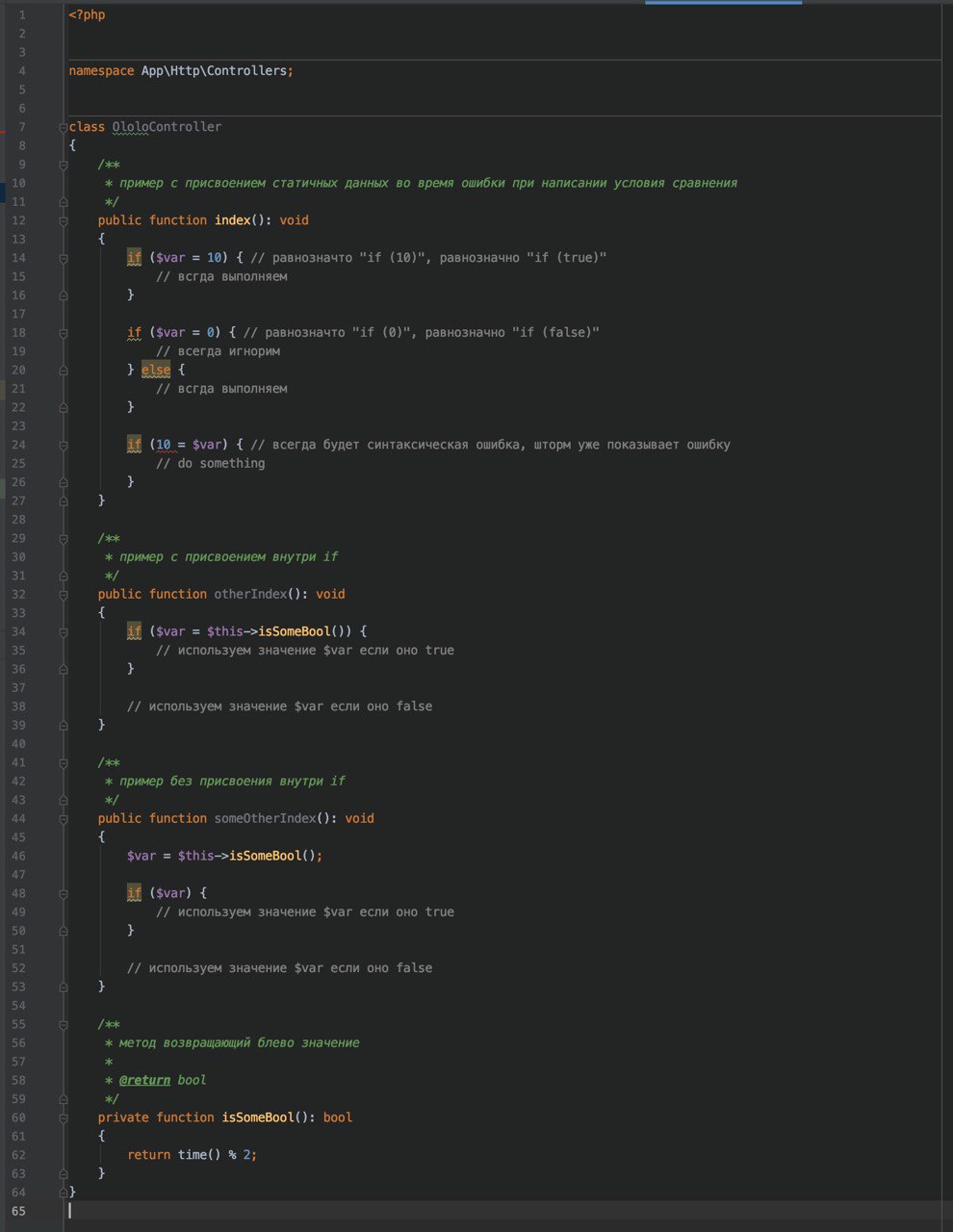Click $var assignment at start of line 46
The height and width of the screenshot is (1232, 953).
(x=142, y=857)
